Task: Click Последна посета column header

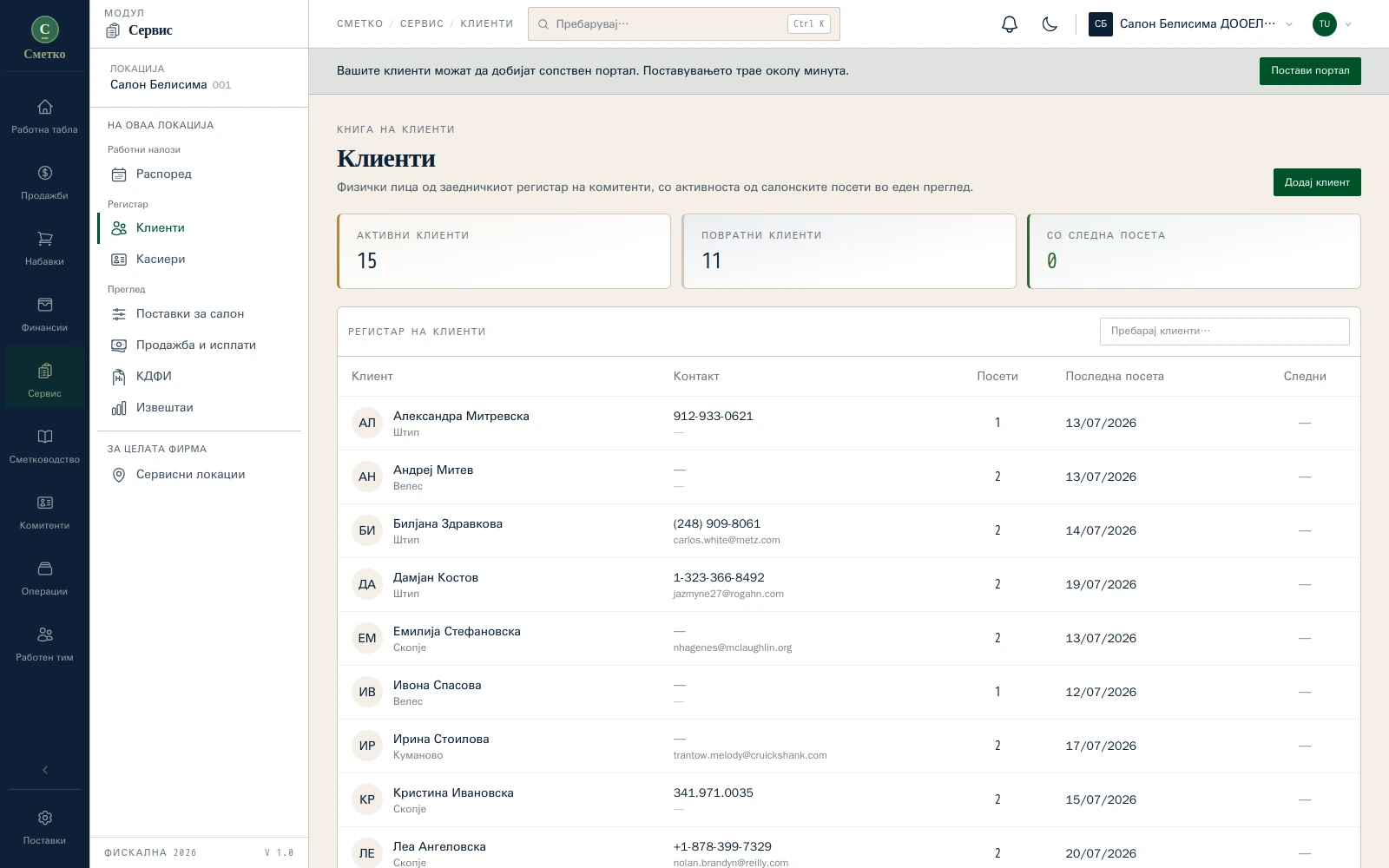Action: [x=1115, y=377]
